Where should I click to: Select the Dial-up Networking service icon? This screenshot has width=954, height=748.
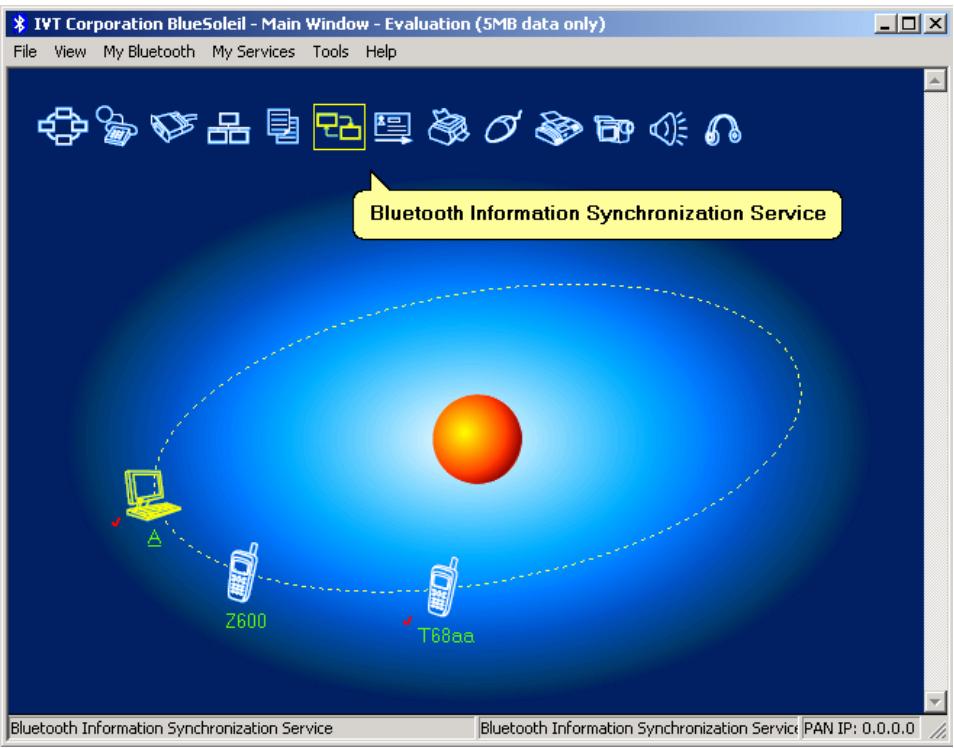[x=117, y=127]
